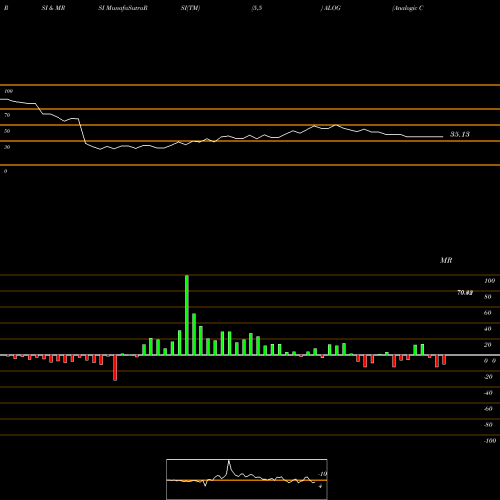The width and height of the screenshot is (500, 500).
Task: Click the '50' level label on RSI chart
Action: [7, 131]
